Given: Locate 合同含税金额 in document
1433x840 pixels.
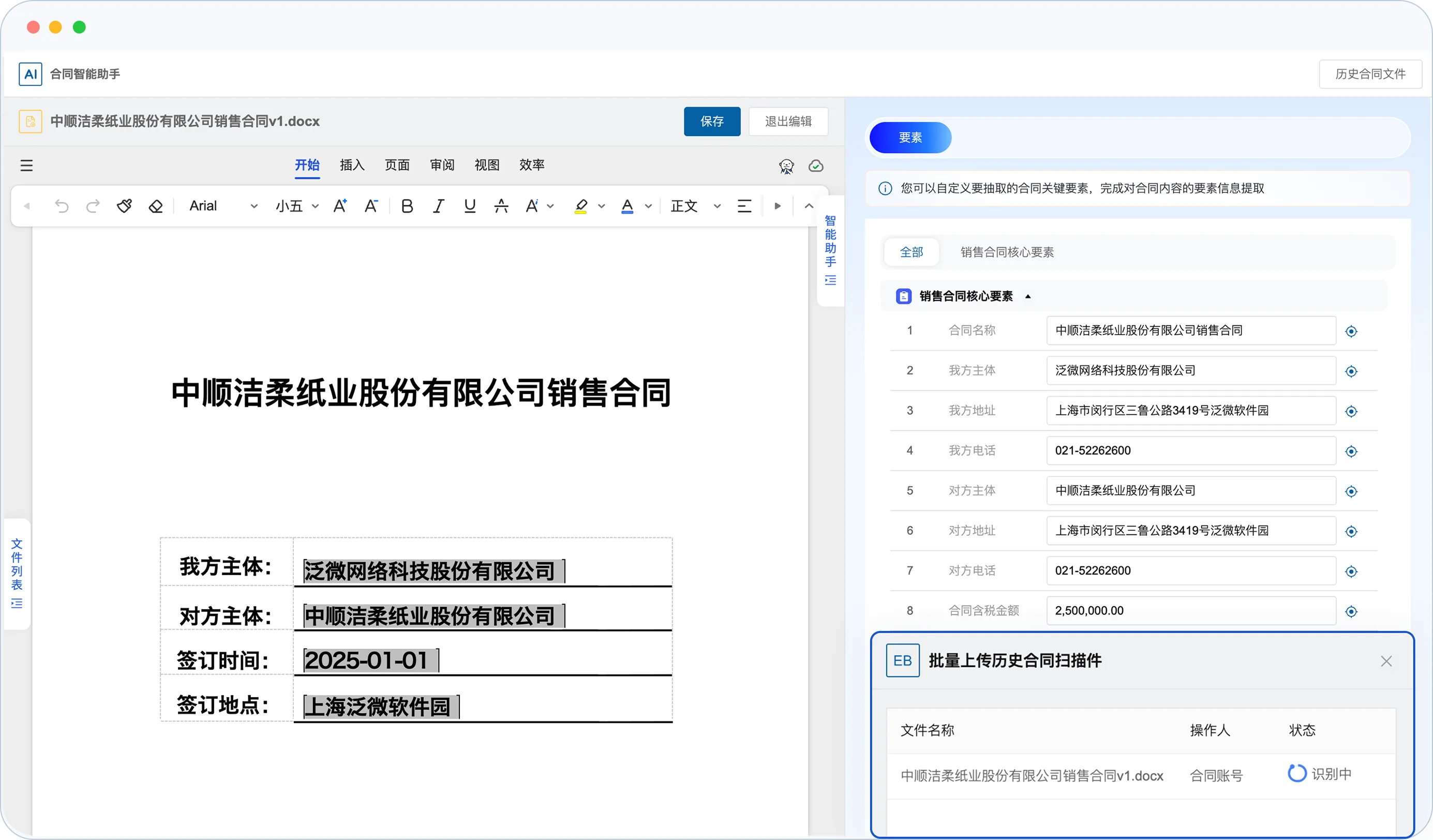Looking at the screenshot, I should tap(1351, 611).
